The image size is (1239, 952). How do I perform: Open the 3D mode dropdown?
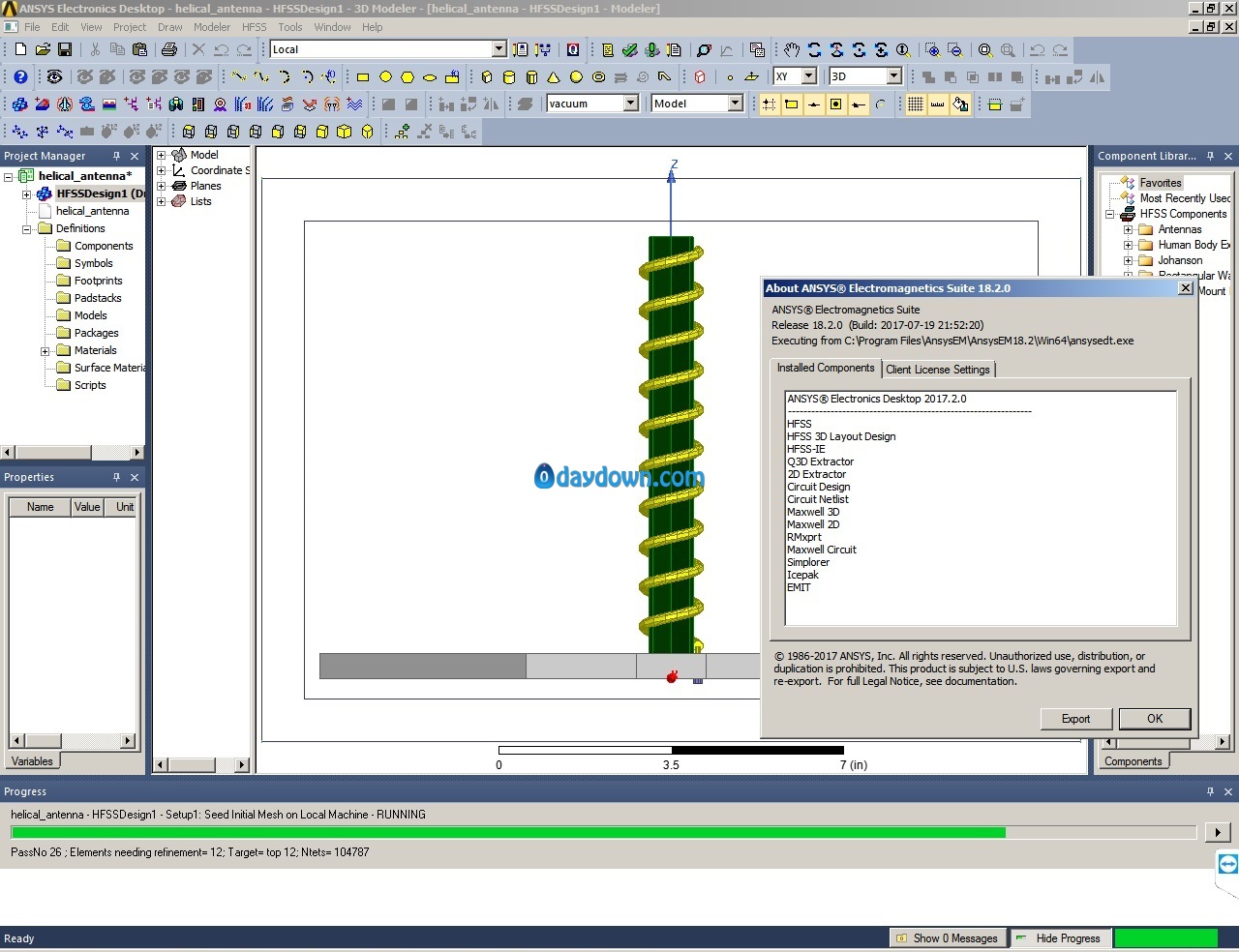pos(894,76)
